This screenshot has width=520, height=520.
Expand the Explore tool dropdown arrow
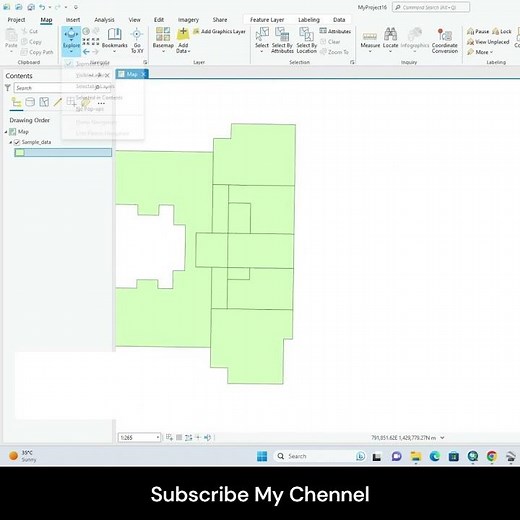pyautogui.click(x=71, y=52)
